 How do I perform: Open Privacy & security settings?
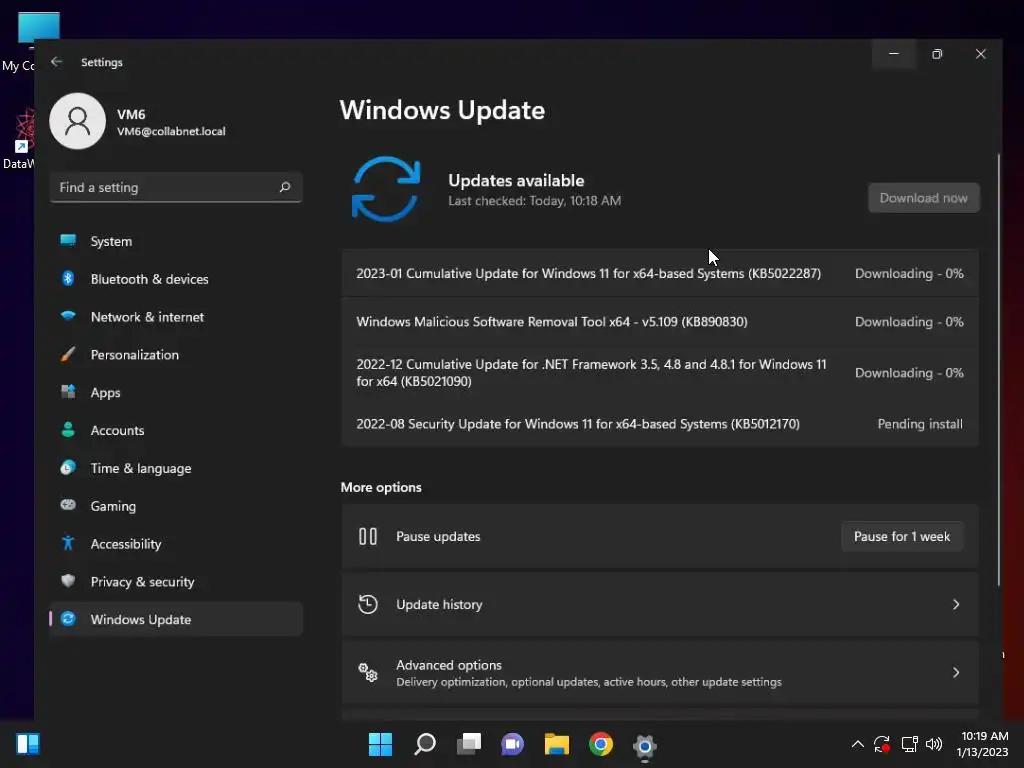pyautogui.click(x=176, y=582)
